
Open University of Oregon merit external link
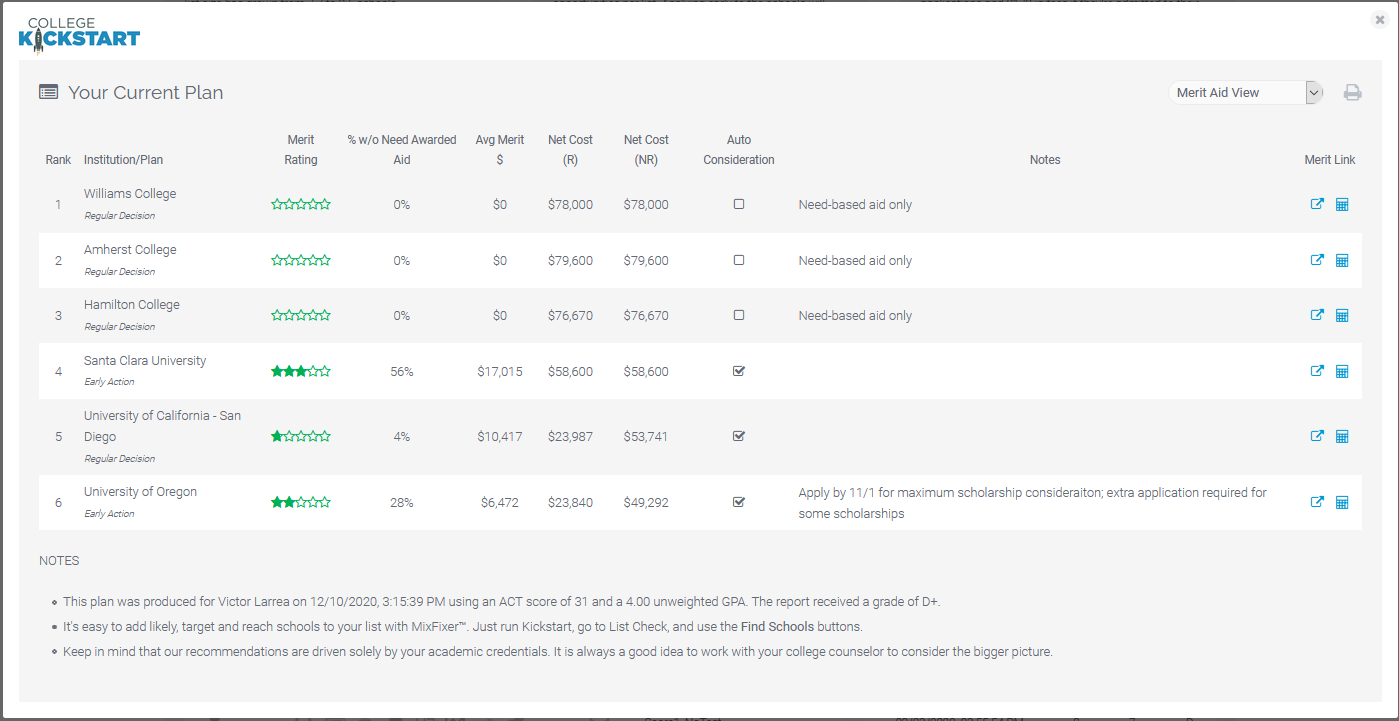tap(1317, 502)
